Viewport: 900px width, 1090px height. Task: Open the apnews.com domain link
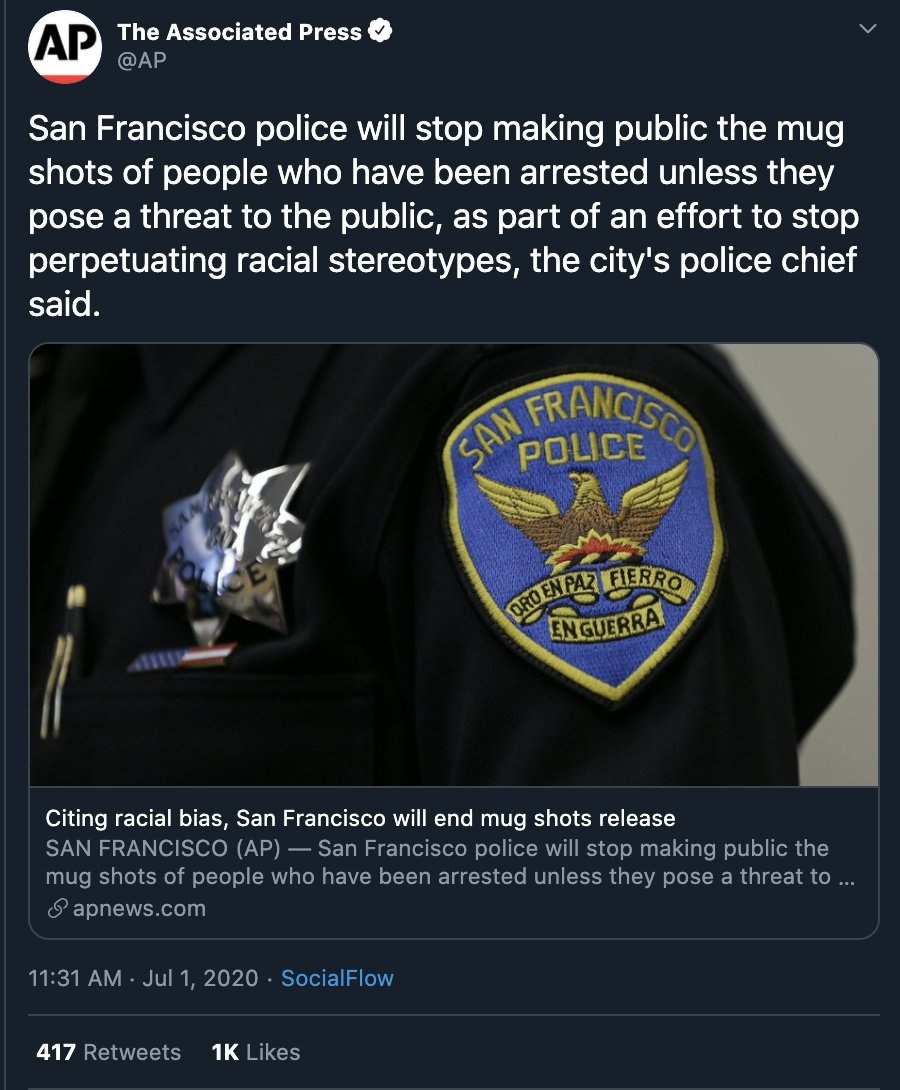(x=139, y=909)
